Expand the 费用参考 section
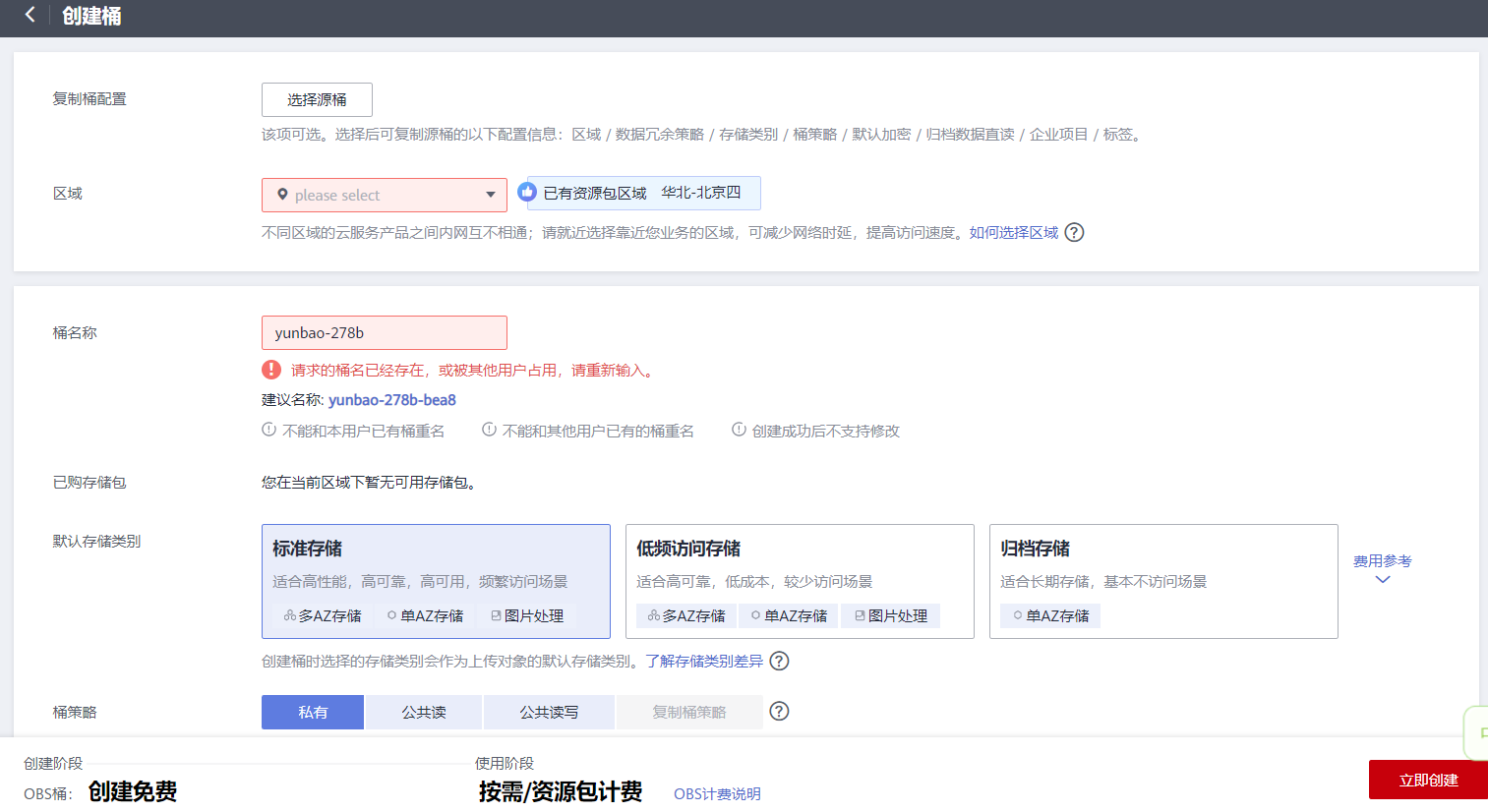The width and height of the screenshot is (1488, 812). [1382, 570]
